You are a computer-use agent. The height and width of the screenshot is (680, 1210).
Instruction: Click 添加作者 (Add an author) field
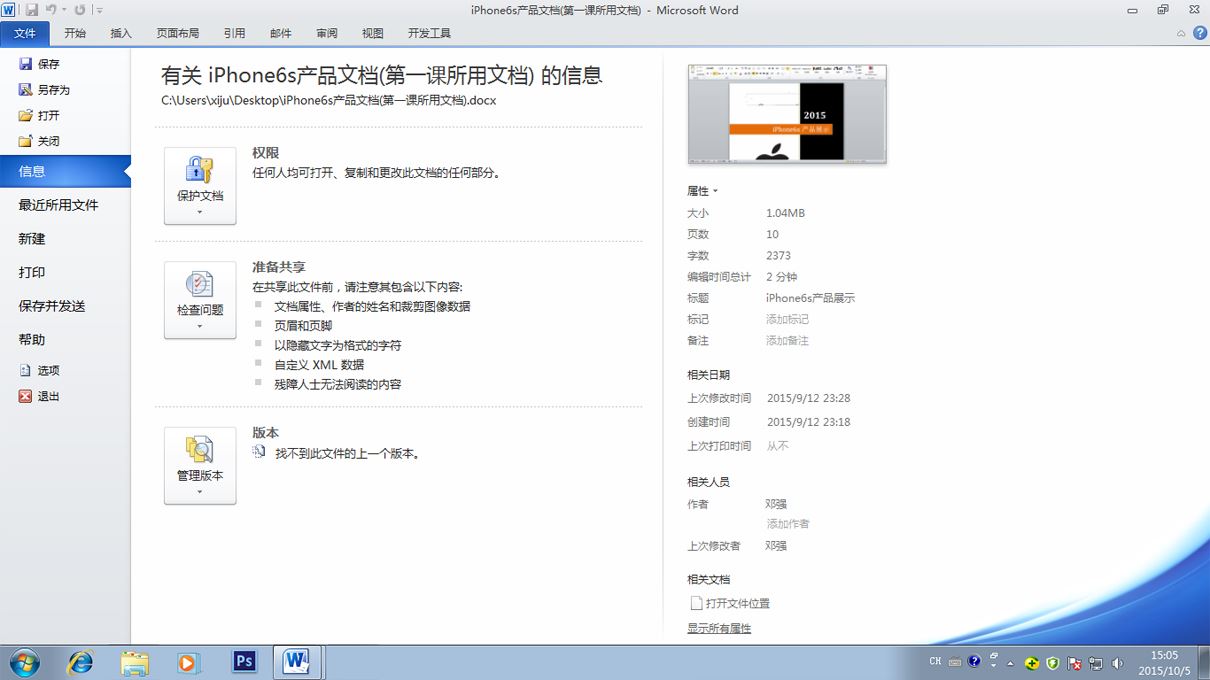click(x=788, y=524)
